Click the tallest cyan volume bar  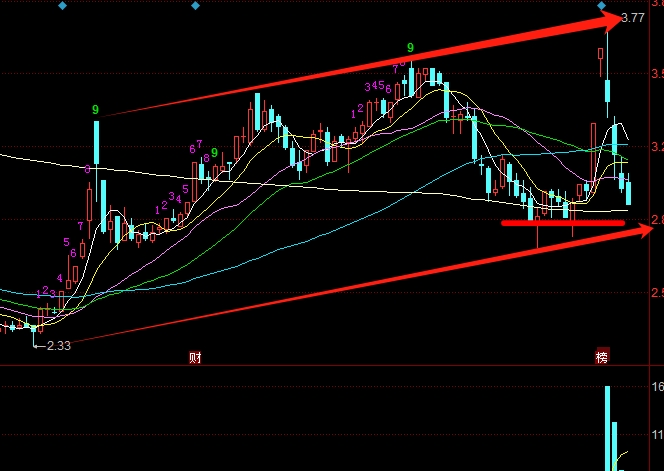608,428
